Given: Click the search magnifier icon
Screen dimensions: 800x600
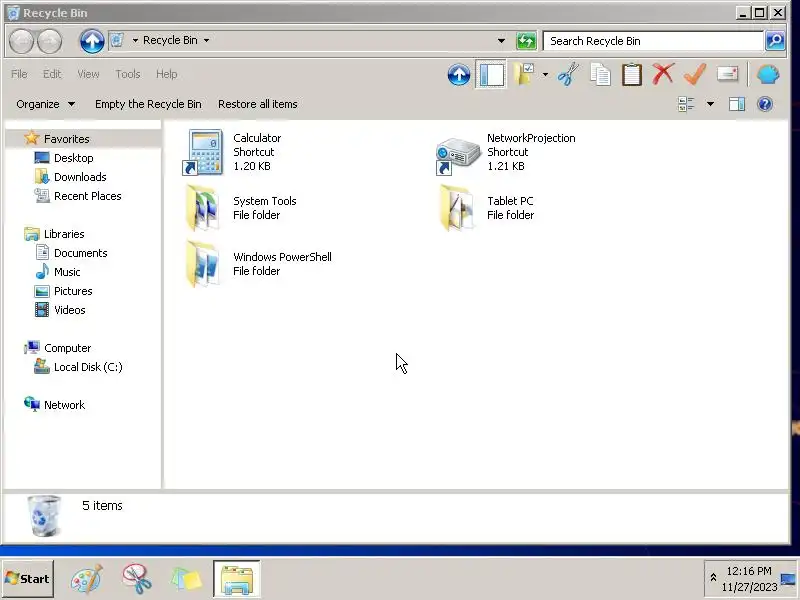Looking at the screenshot, I should [775, 41].
